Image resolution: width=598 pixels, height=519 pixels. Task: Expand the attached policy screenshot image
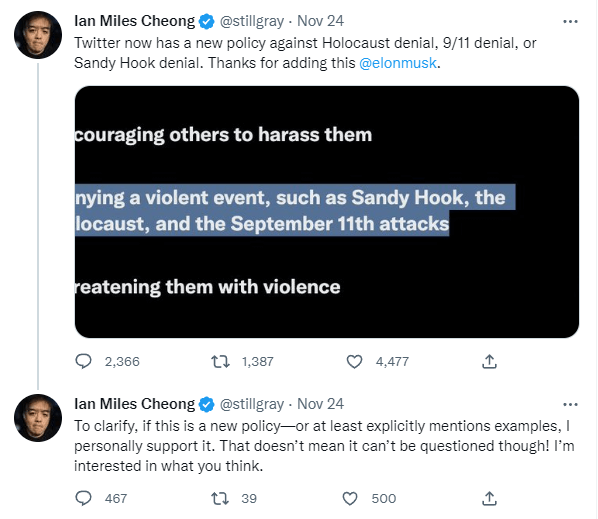point(327,212)
